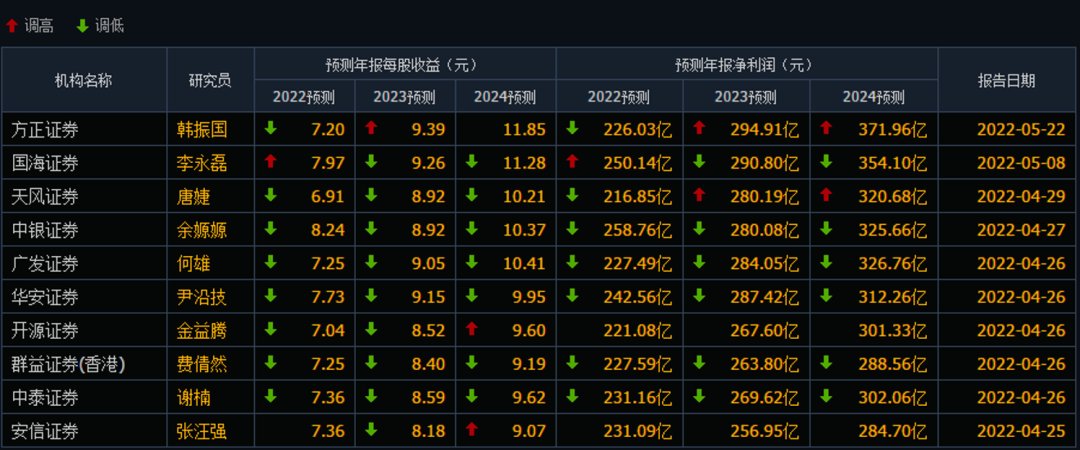Click the report date 2022-05-08
The width and height of the screenshot is (1080, 450).
pos(1021,163)
